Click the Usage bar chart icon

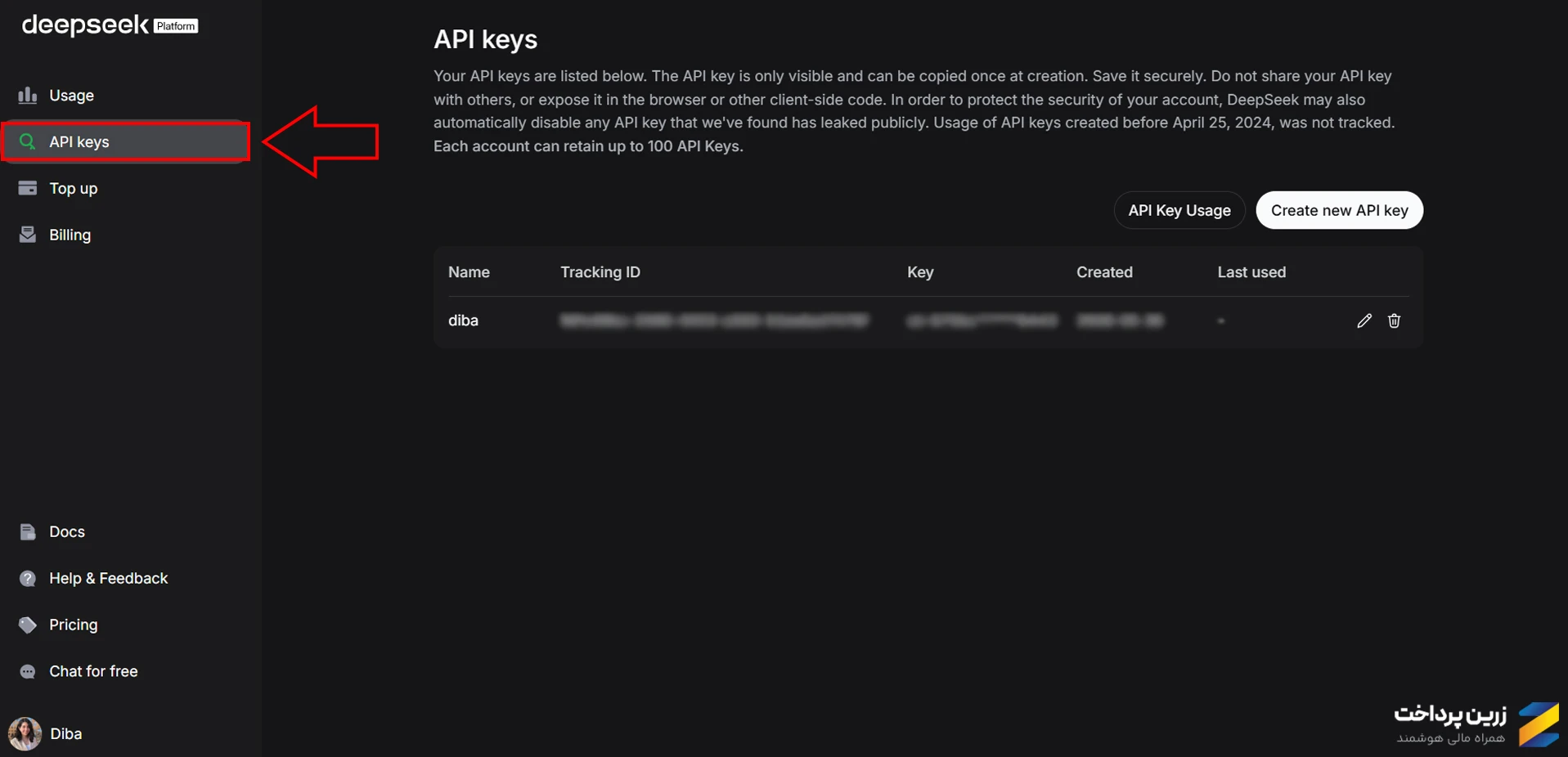pyautogui.click(x=28, y=95)
